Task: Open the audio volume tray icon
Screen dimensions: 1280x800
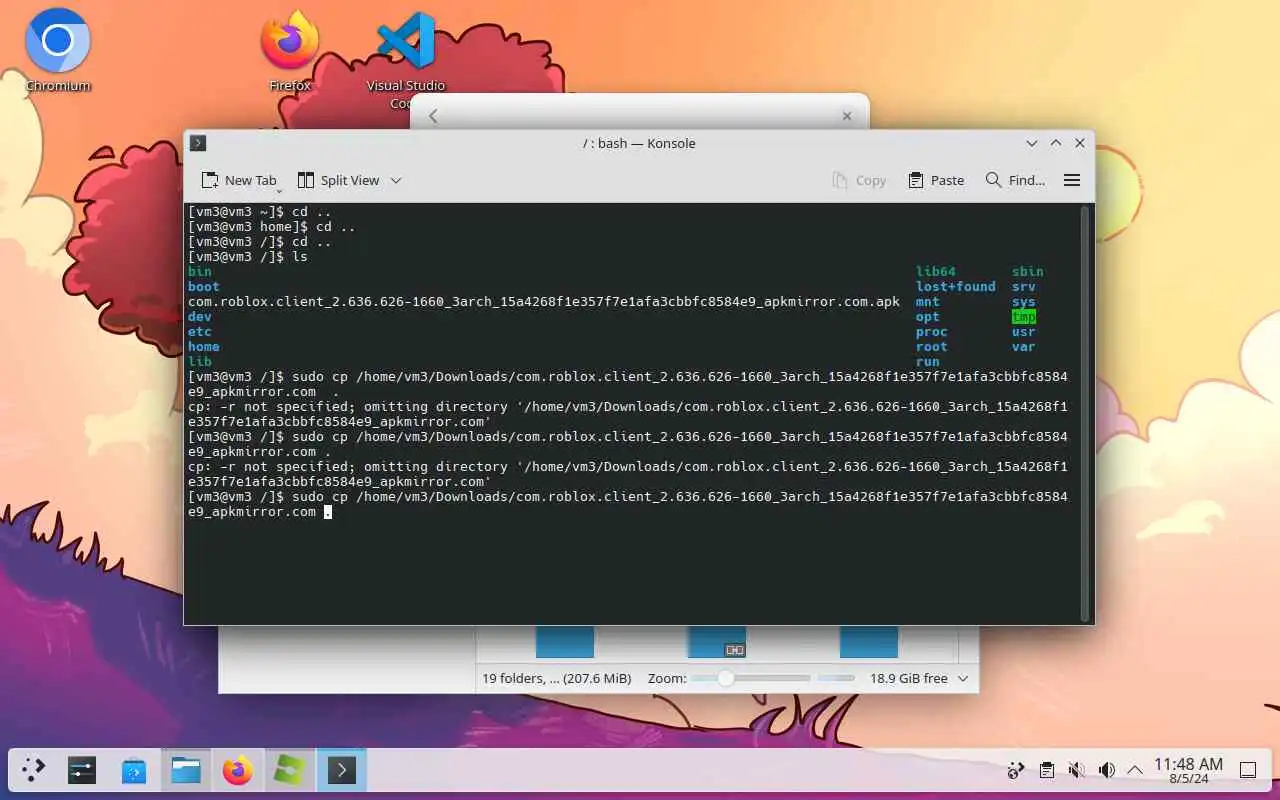Action: coord(1106,770)
